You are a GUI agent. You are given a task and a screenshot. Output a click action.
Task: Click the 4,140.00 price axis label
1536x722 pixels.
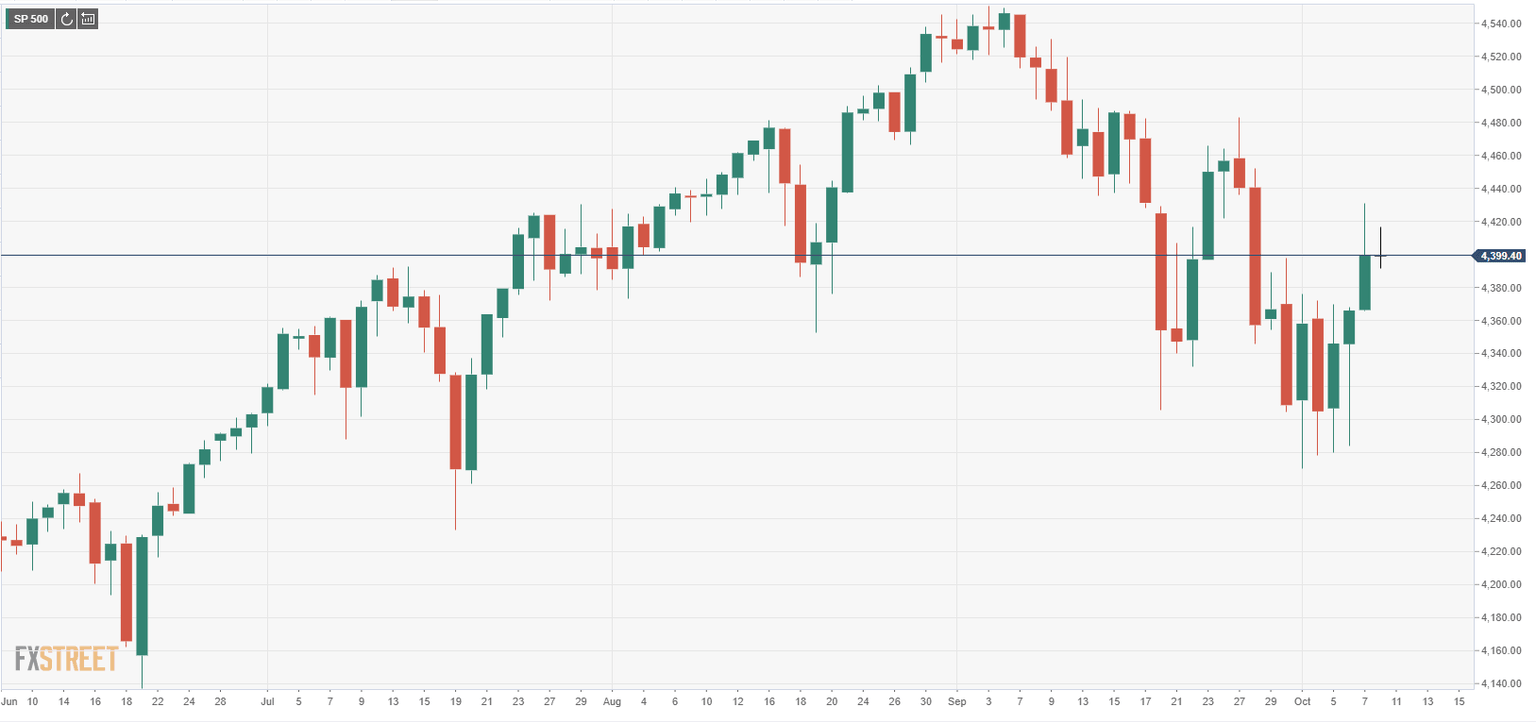pos(1501,684)
